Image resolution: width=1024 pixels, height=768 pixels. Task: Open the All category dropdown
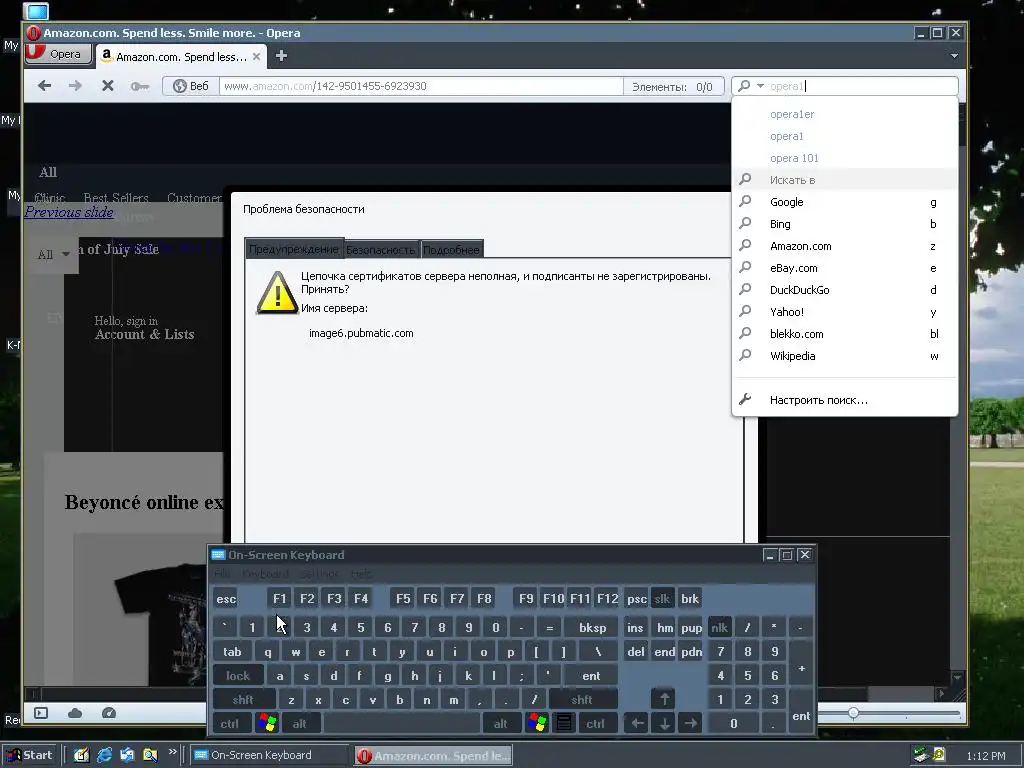[53, 254]
